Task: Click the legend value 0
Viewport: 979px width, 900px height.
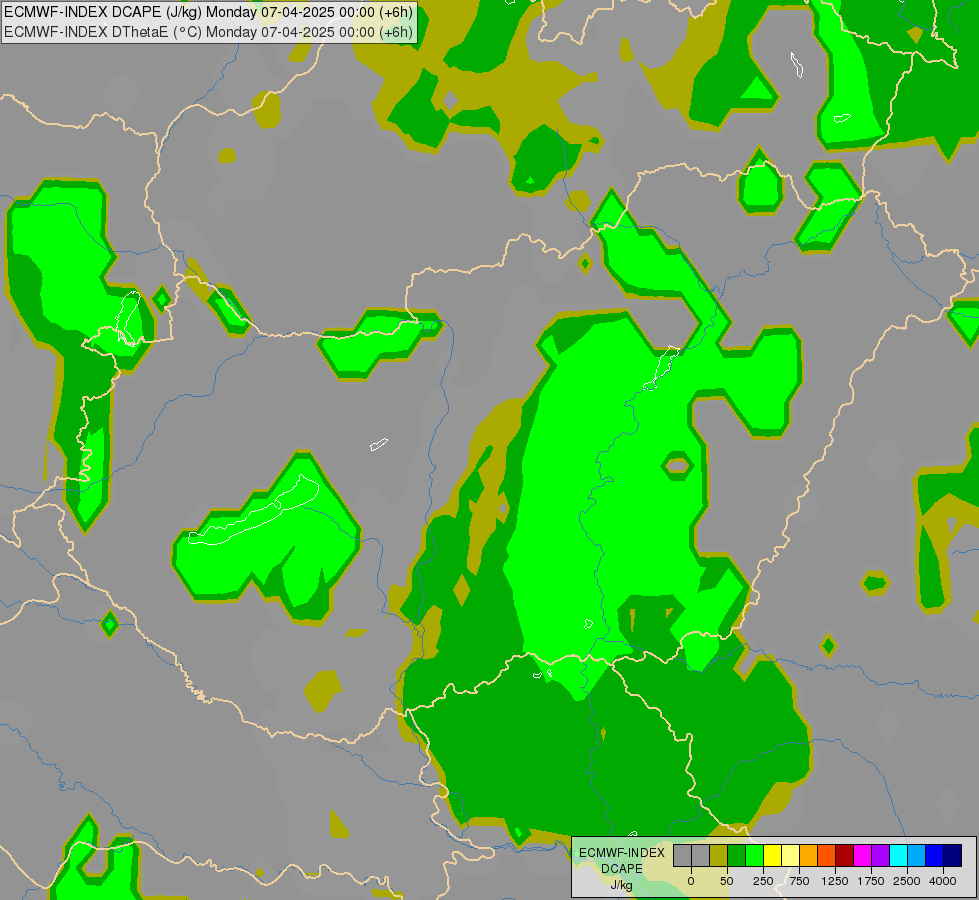Action: pos(691,881)
